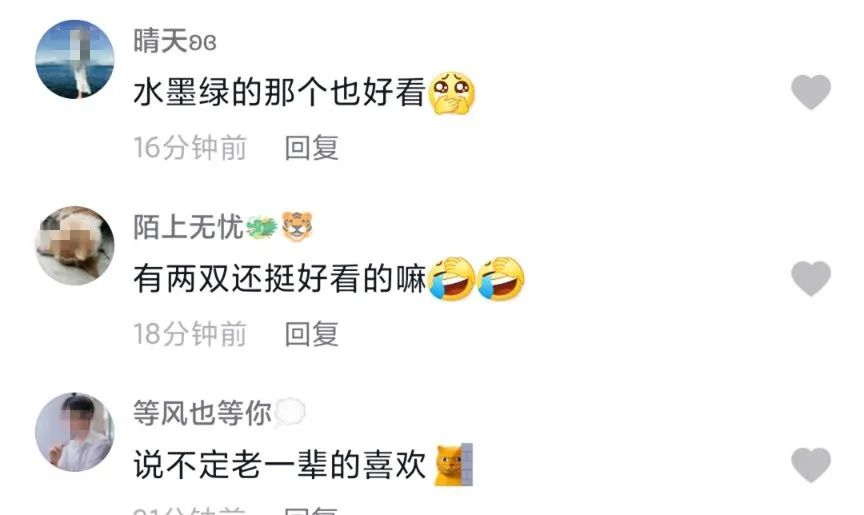
Task: Select comment text 水墨绿的那个也好看
Action: coord(280,92)
